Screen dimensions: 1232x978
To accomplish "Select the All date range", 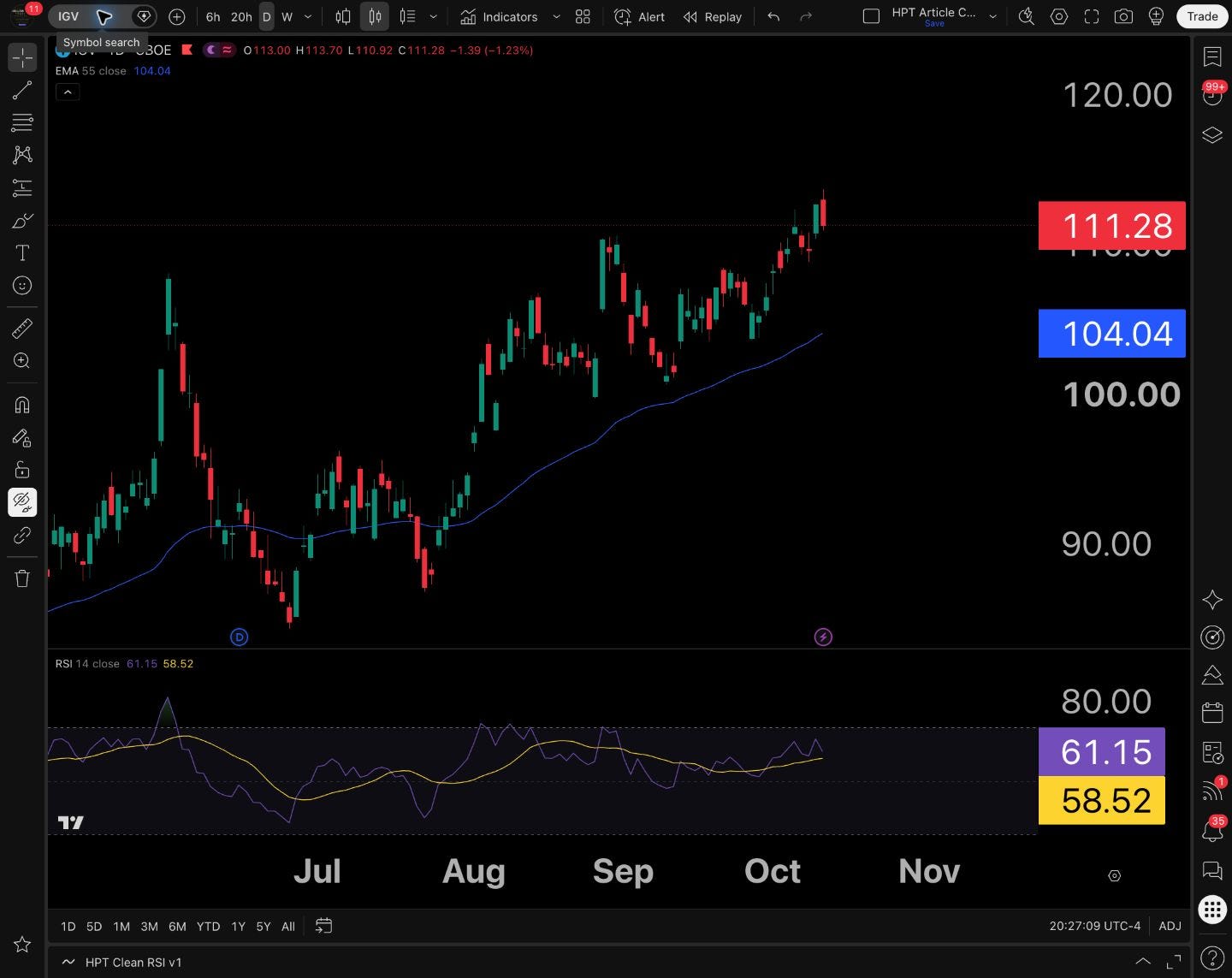I will [288, 926].
